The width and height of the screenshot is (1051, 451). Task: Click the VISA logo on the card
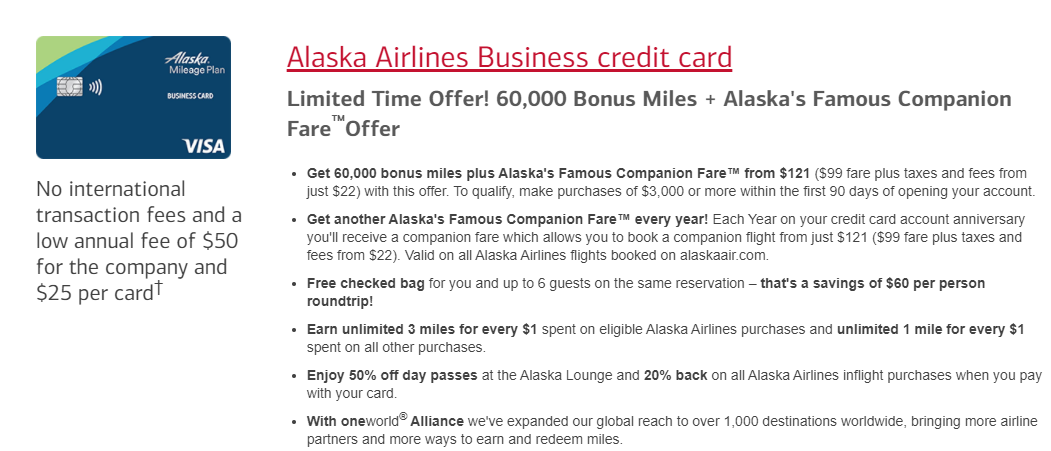click(x=203, y=146)
